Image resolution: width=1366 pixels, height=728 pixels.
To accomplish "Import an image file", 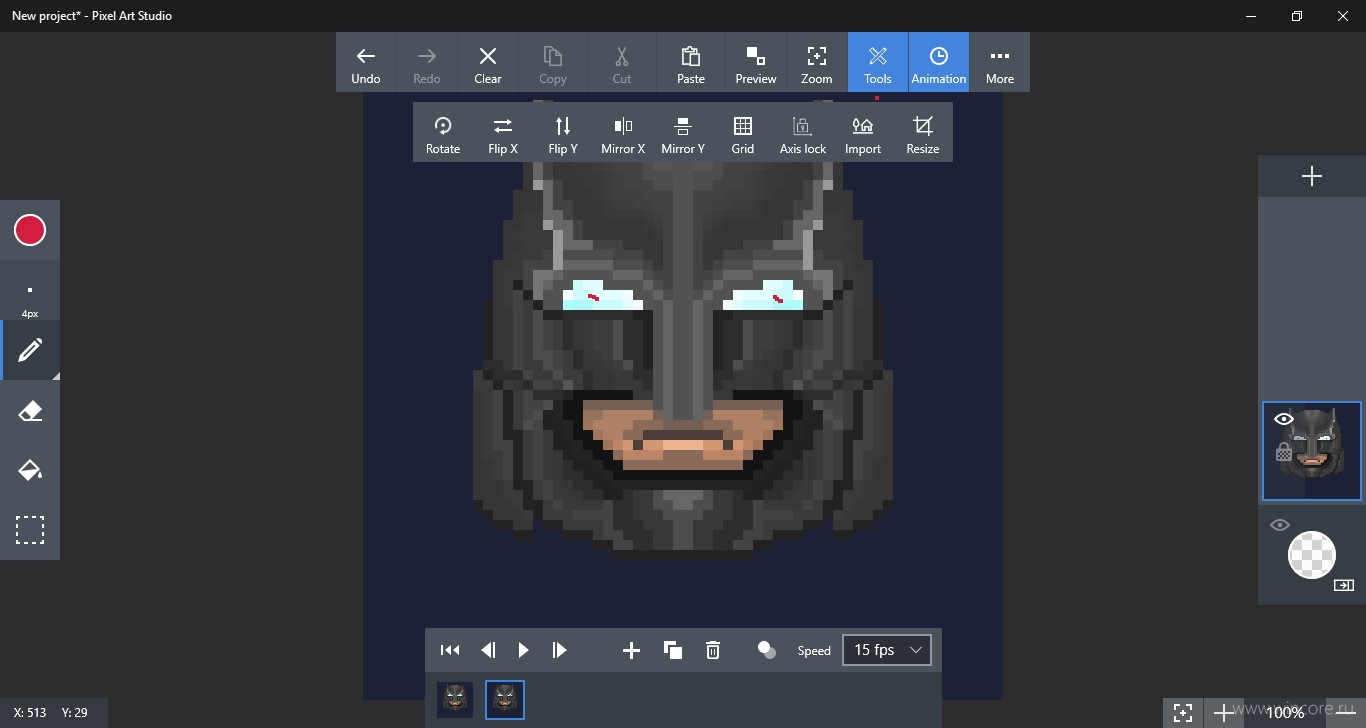I will [863, 132].
